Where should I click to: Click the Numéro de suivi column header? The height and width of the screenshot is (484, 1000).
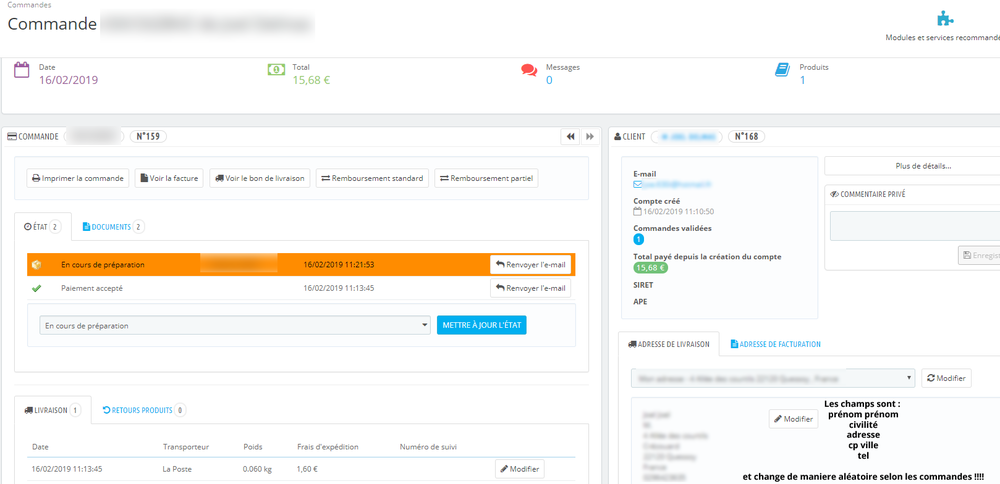point(429,447)
